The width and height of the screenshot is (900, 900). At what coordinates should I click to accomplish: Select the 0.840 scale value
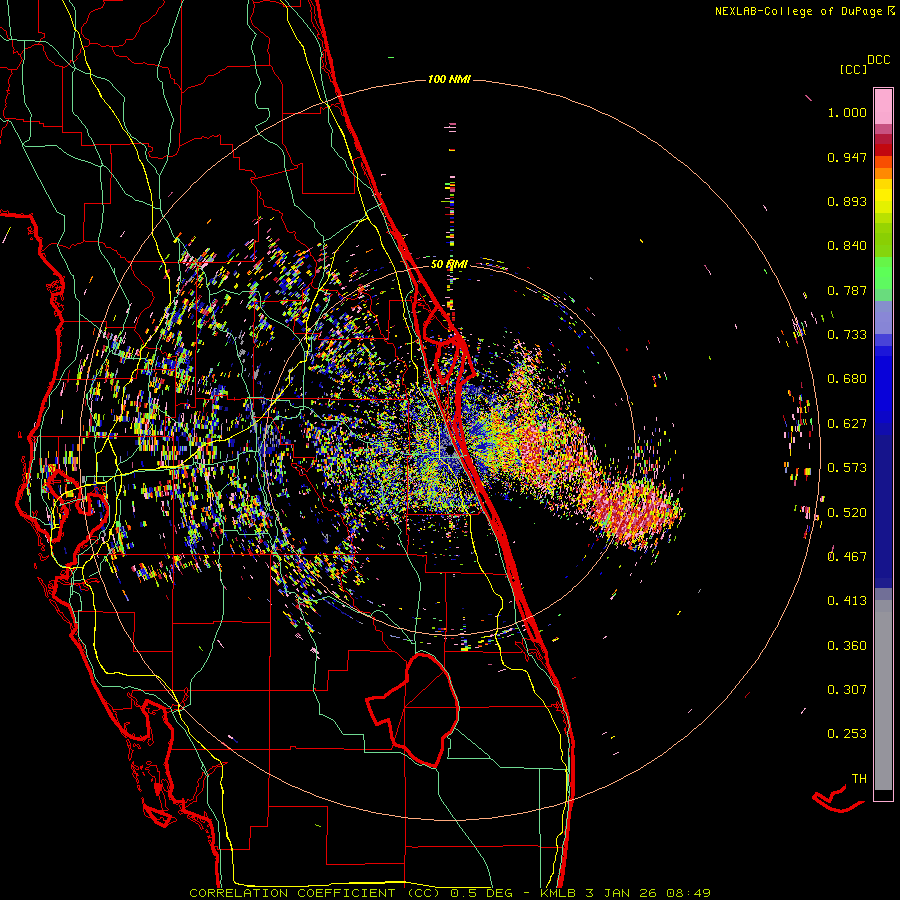[x=847, y=246]
